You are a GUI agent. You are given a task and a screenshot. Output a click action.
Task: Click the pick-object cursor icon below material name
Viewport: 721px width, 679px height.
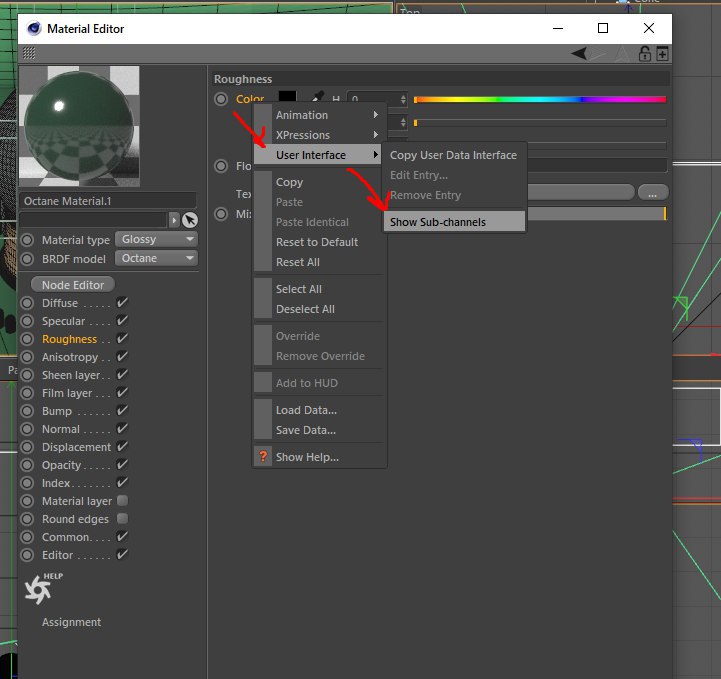click(x=190, y=220)
